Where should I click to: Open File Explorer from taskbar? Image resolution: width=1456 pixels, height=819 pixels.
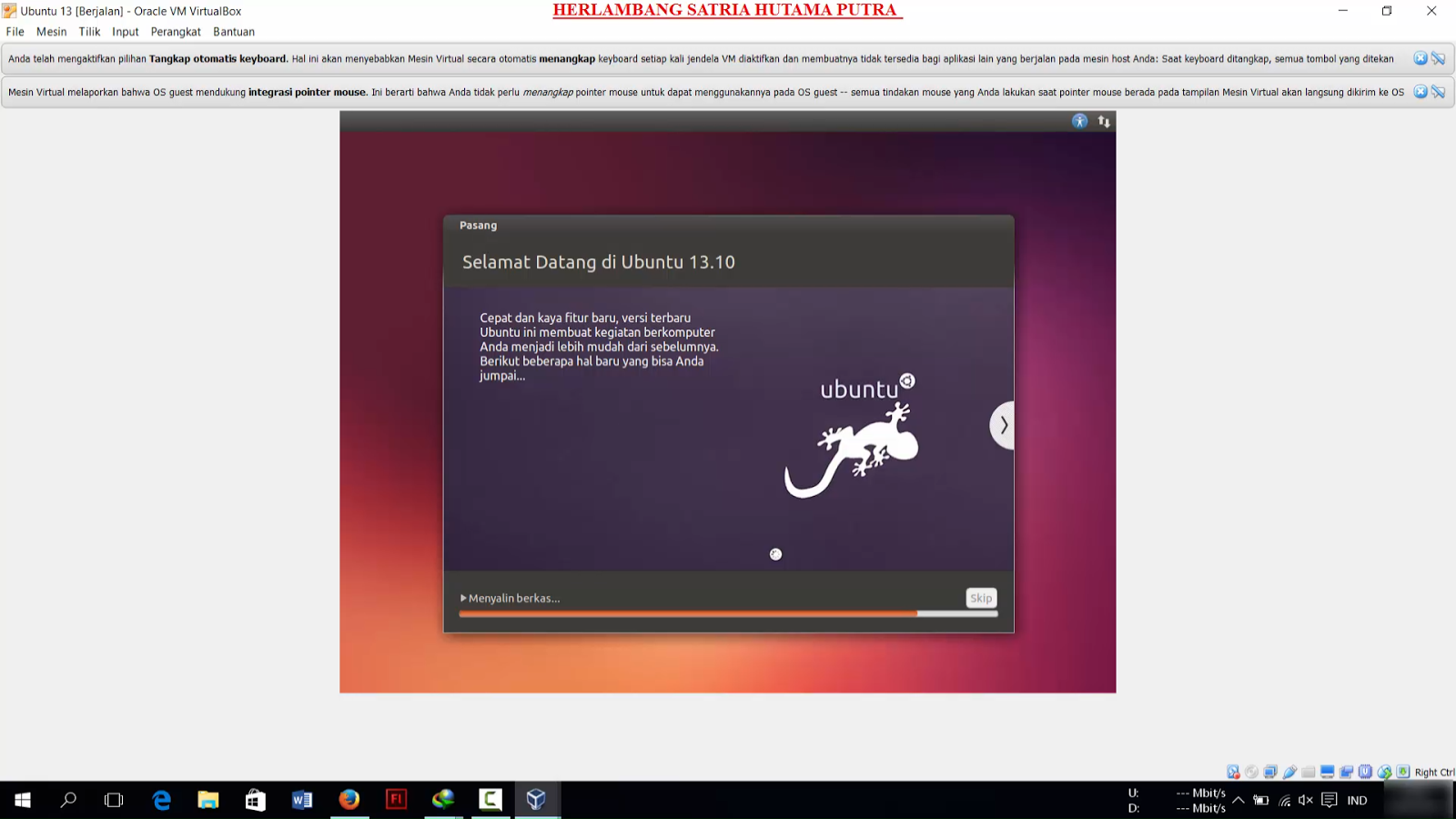click(x=208, y=800)
